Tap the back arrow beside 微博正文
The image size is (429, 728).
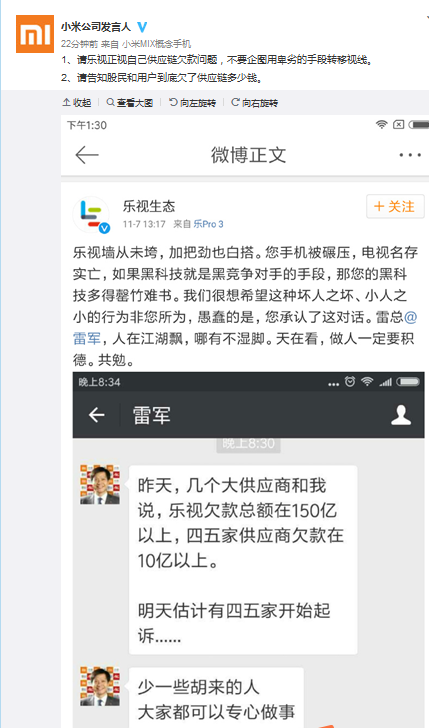tap(87, 155)
